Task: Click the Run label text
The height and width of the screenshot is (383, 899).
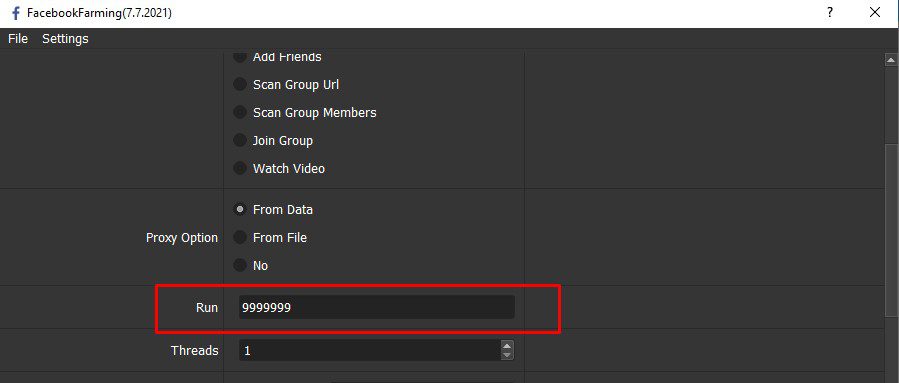Action: pyautogui.click(x=207, y=308)
